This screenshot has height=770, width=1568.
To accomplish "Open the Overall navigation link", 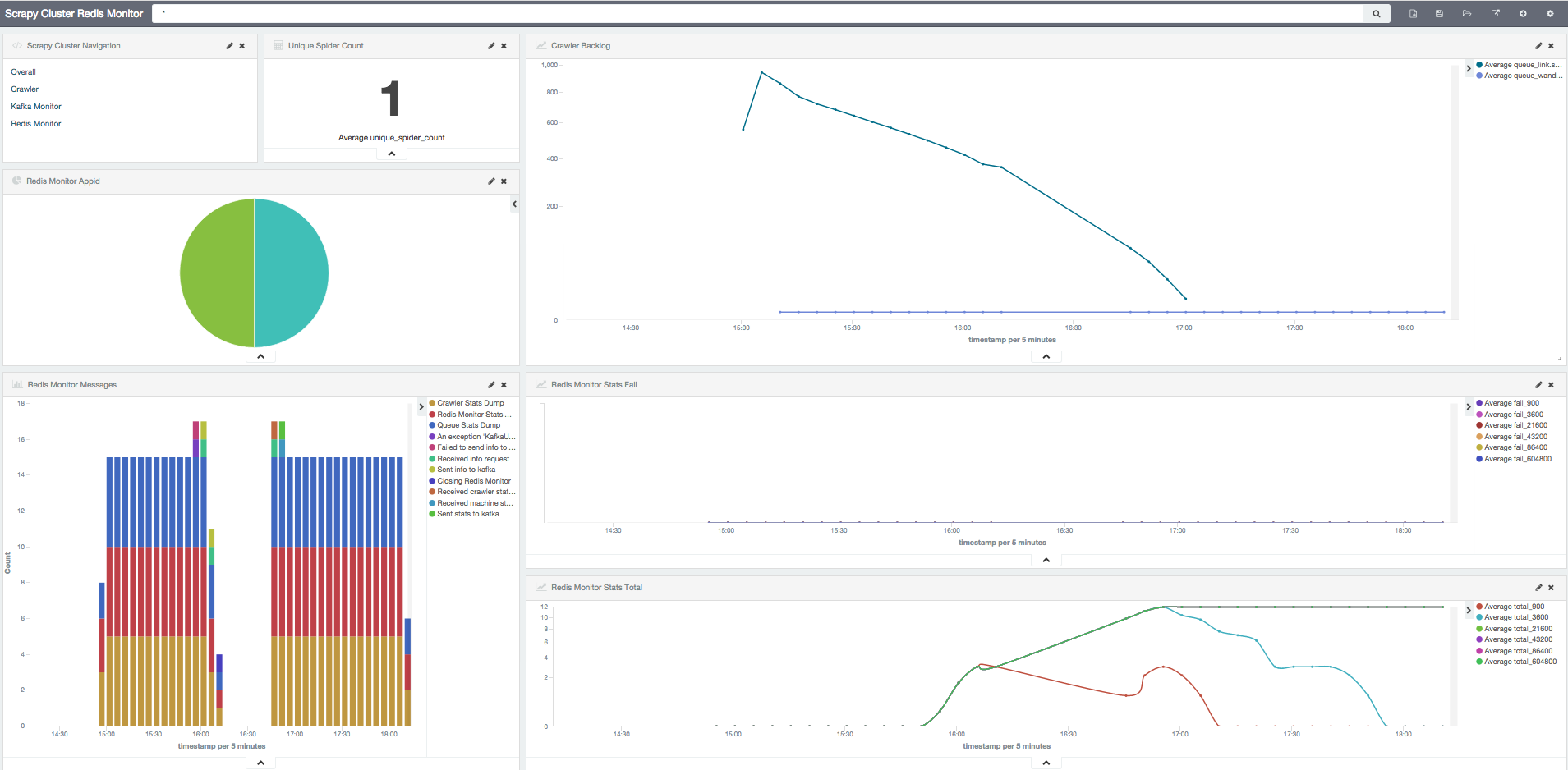I will coord(23,72).
